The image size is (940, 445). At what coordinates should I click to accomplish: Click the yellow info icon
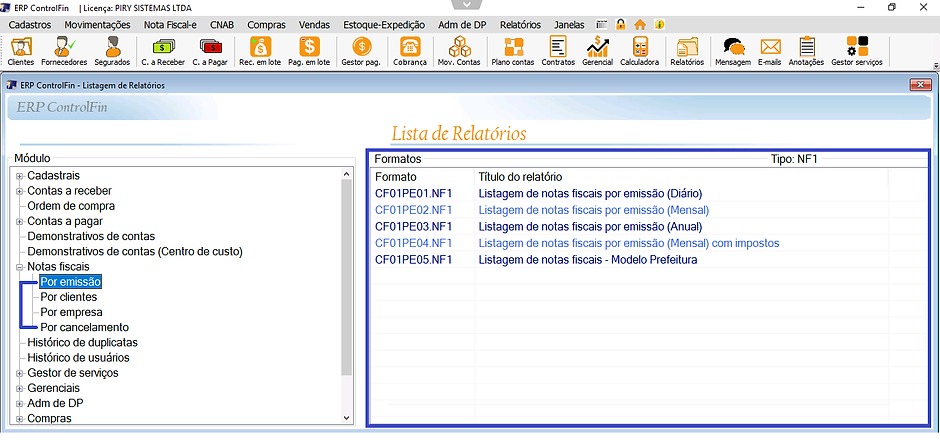(x=659, y=25)
